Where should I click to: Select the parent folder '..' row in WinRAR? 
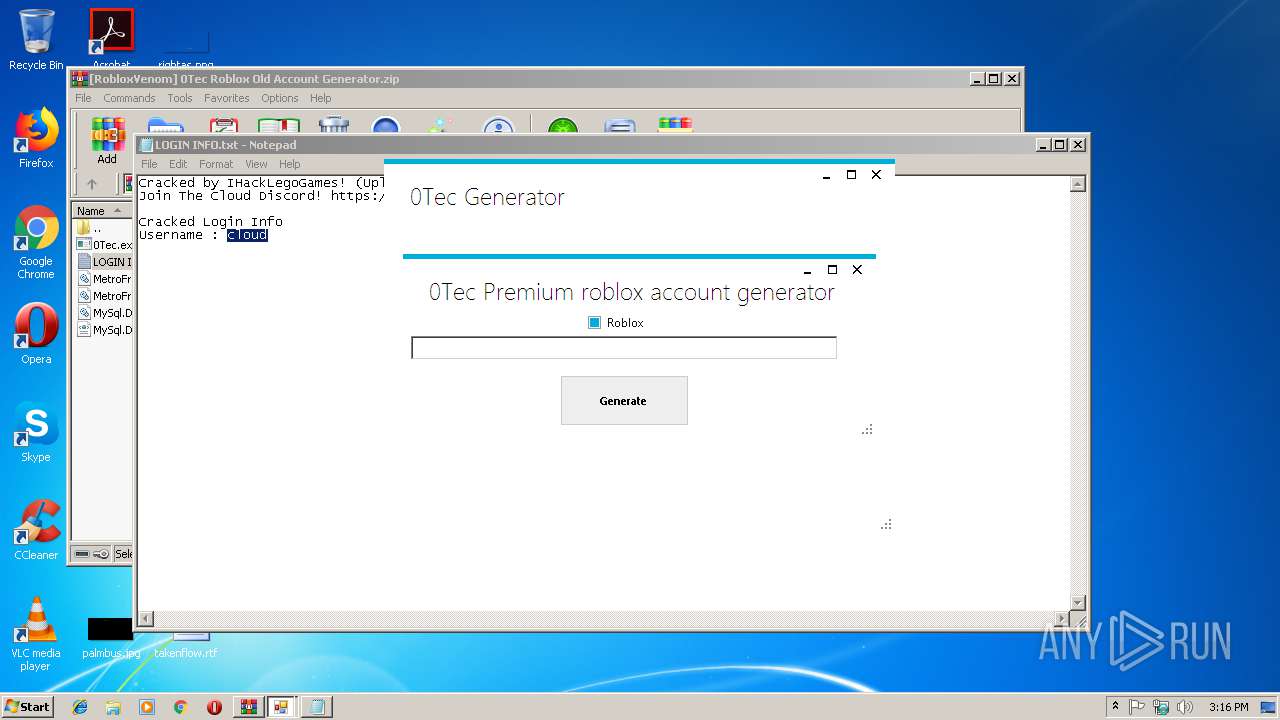104,228
